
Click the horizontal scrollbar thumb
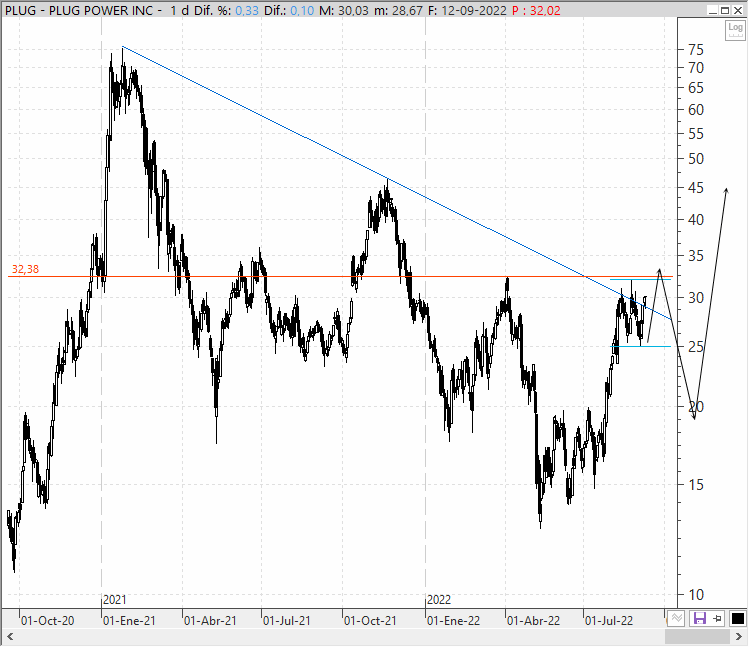tap(698, 636)
